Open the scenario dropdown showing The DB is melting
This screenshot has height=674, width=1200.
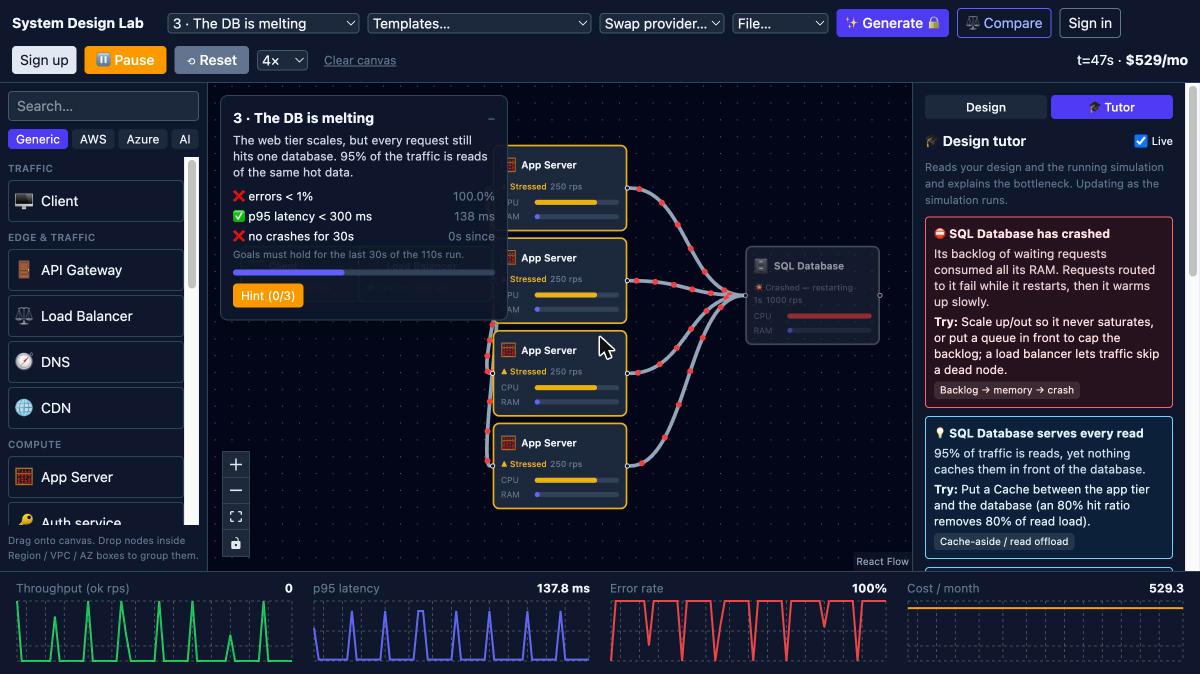(264, 23)
